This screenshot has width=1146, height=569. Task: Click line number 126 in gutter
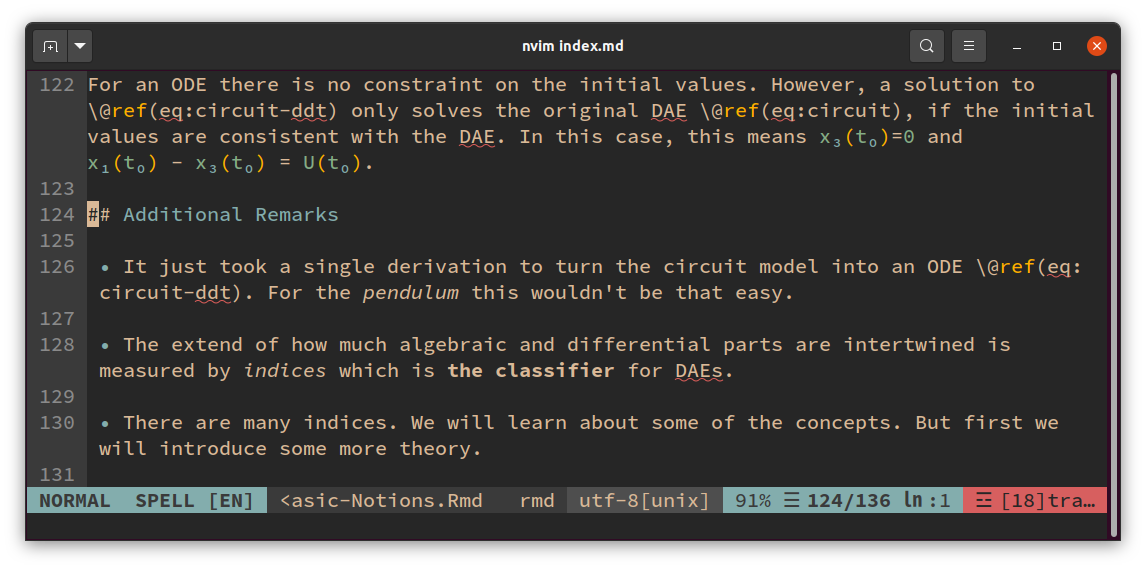pos(57,267)
